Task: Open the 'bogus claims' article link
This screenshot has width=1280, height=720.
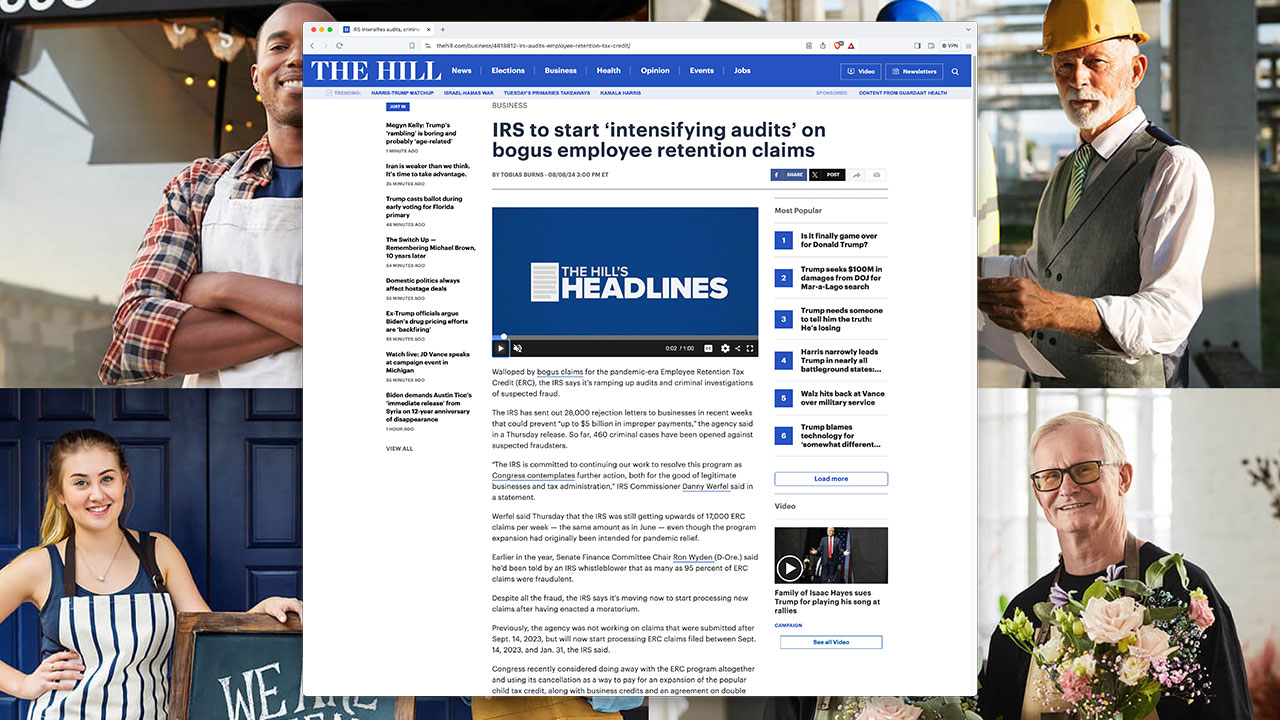Action: click(560, 372)
